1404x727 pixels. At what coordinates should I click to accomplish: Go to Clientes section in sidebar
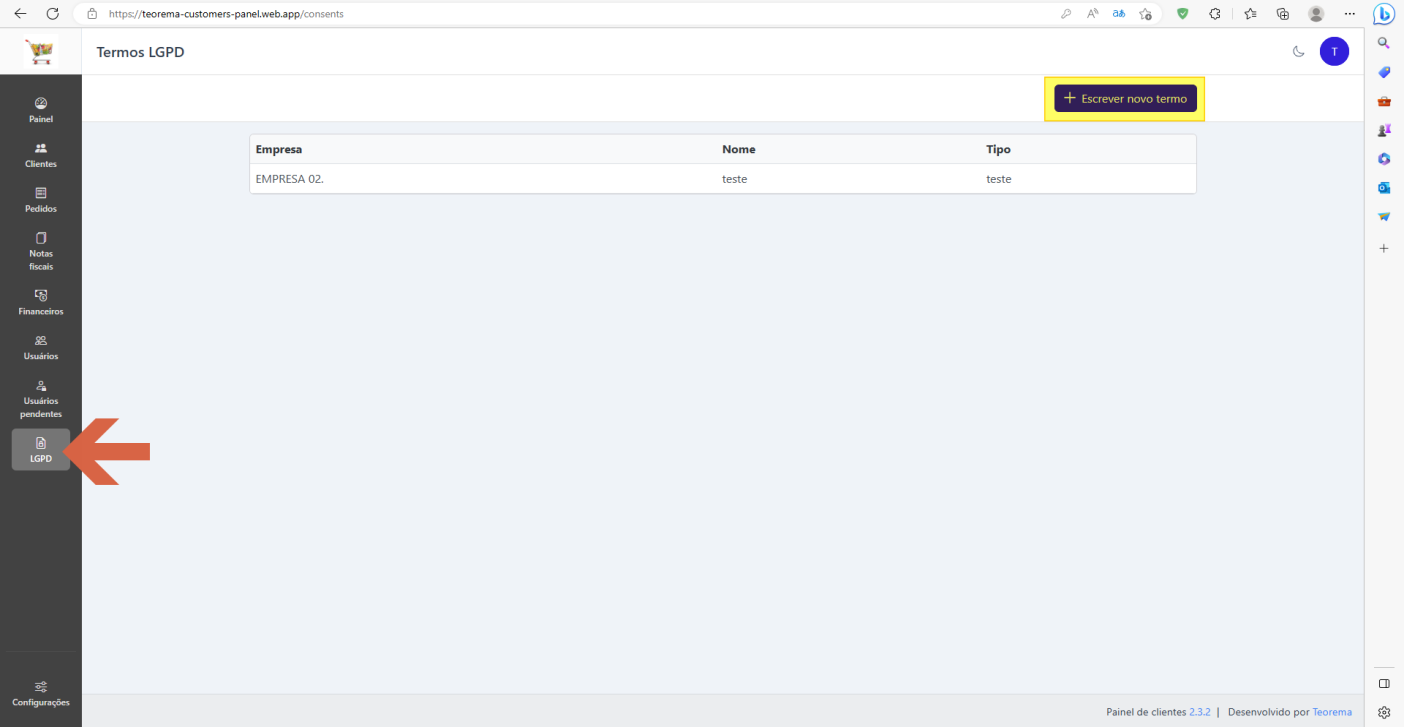coord(41,155)
